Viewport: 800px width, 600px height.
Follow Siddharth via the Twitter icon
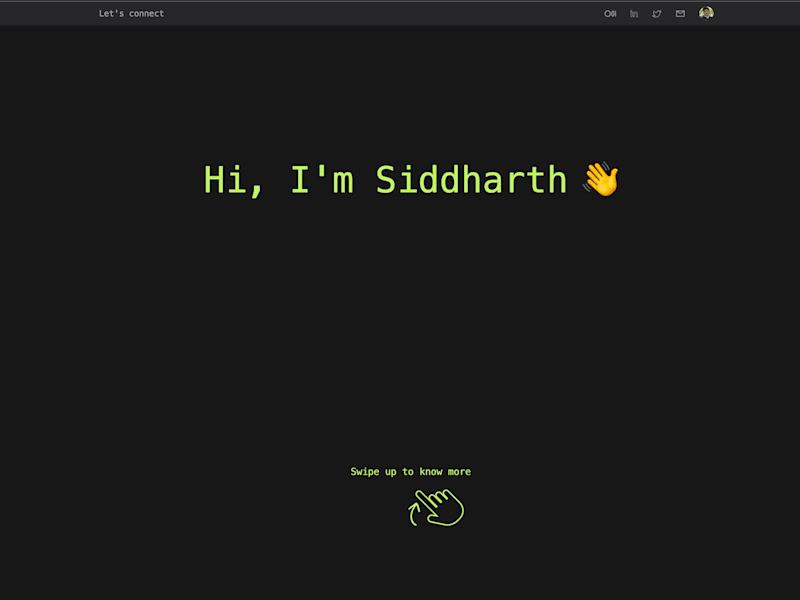point(657,14)
